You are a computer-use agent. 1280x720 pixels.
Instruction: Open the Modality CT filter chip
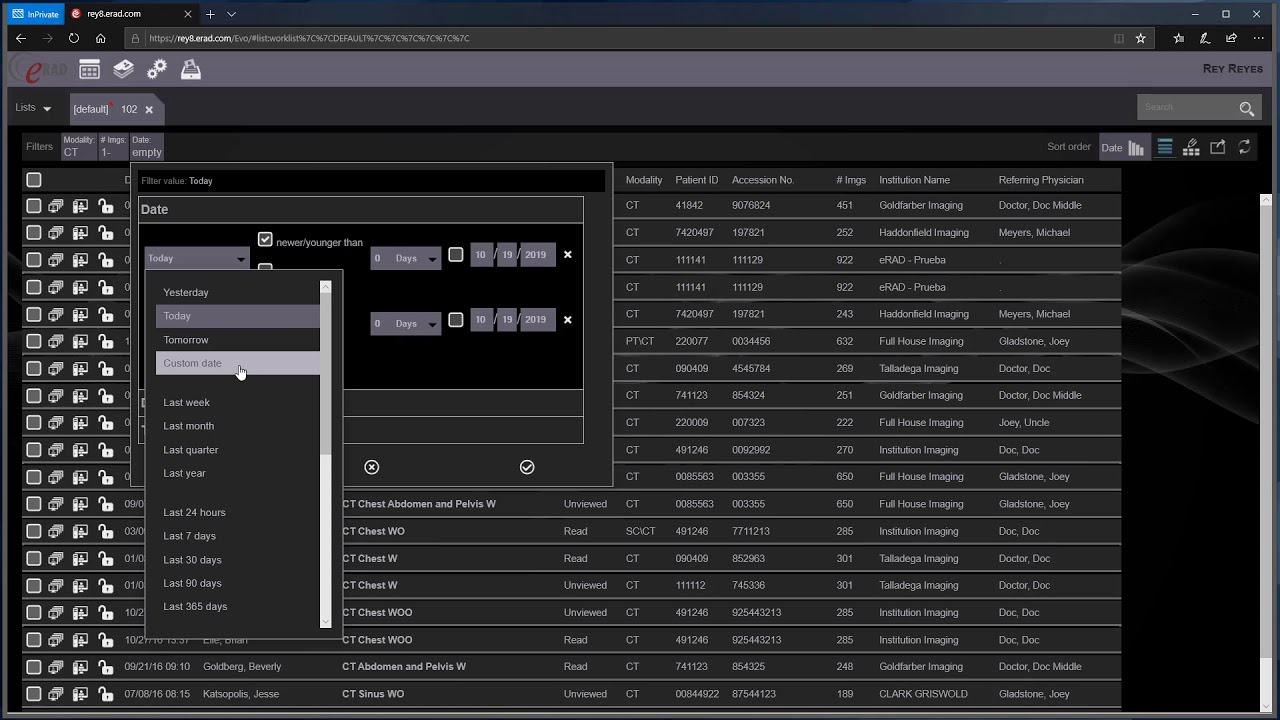point(78,147)
